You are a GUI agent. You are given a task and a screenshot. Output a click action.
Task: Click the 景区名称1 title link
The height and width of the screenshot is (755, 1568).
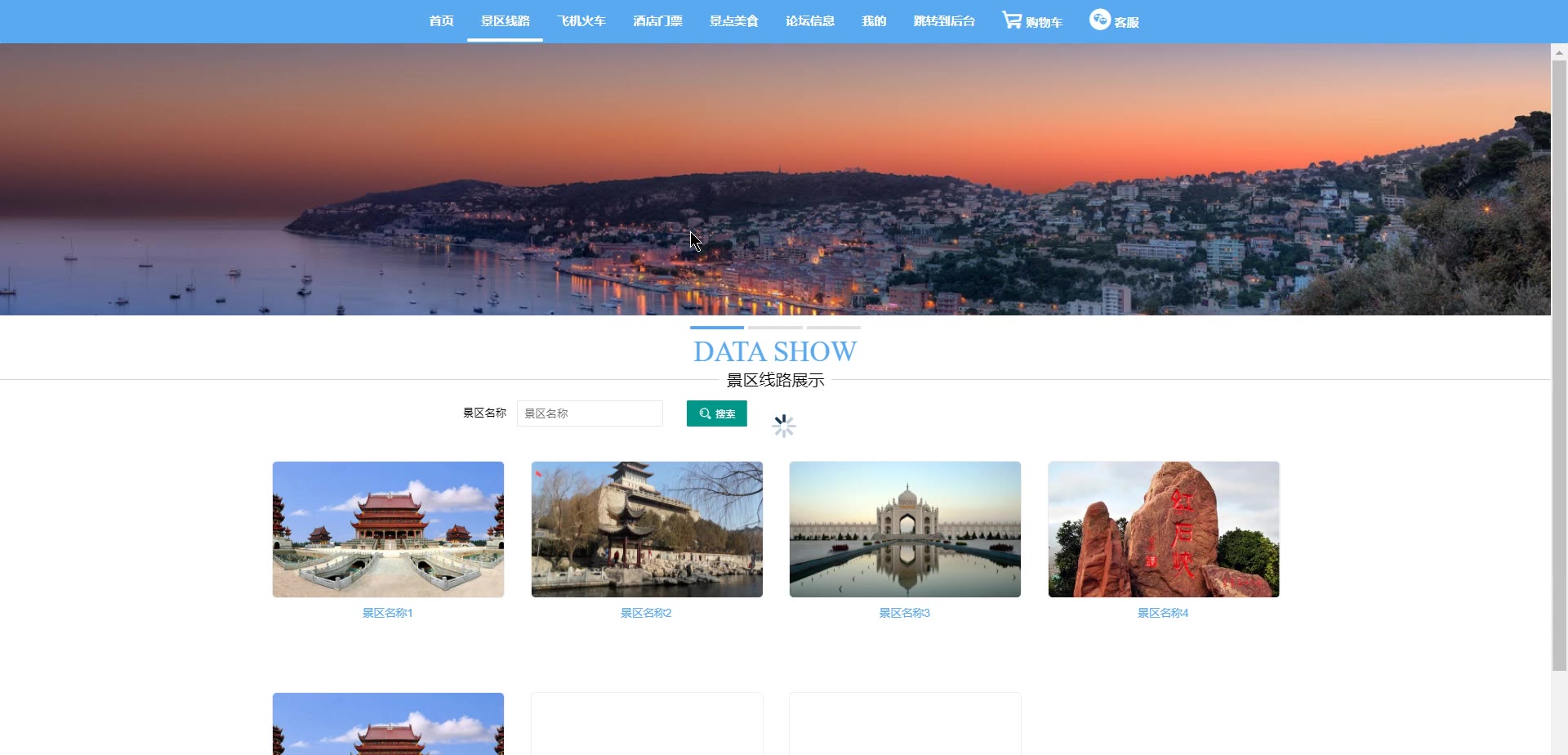tap(388, 613)
